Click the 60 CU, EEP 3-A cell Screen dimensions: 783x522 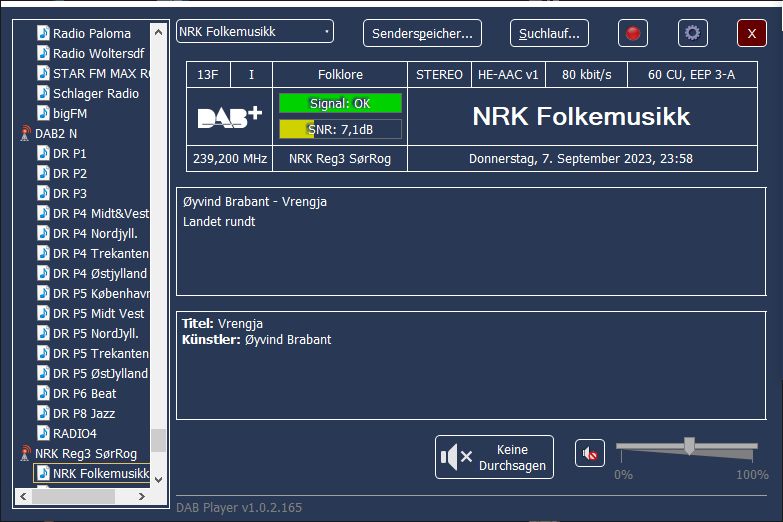(692, 75)
